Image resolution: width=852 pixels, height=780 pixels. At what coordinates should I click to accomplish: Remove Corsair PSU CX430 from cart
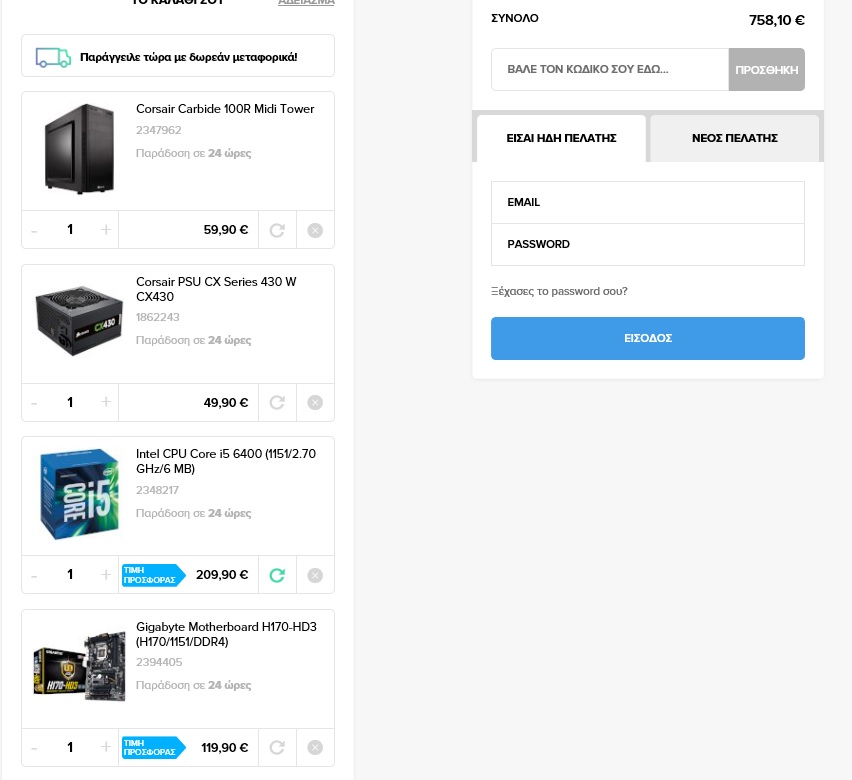click(x=315, y=402)
